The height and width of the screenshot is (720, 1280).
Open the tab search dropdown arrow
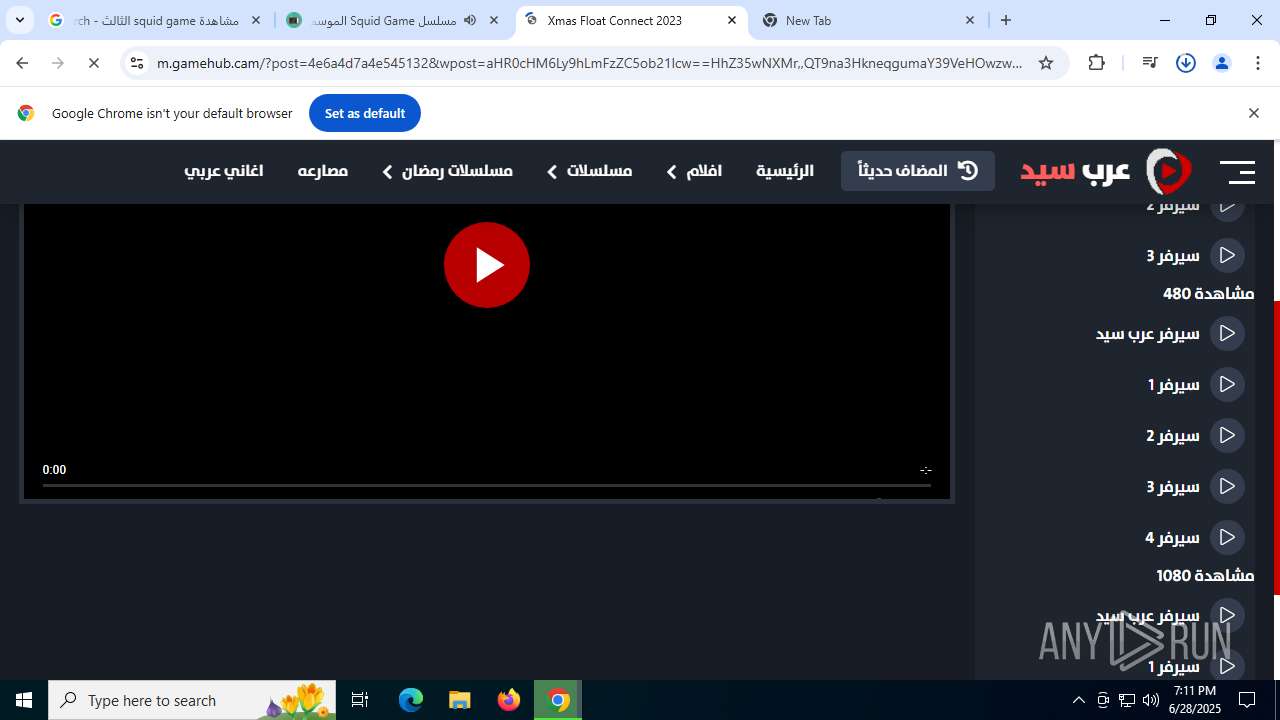tap(20, 20)
